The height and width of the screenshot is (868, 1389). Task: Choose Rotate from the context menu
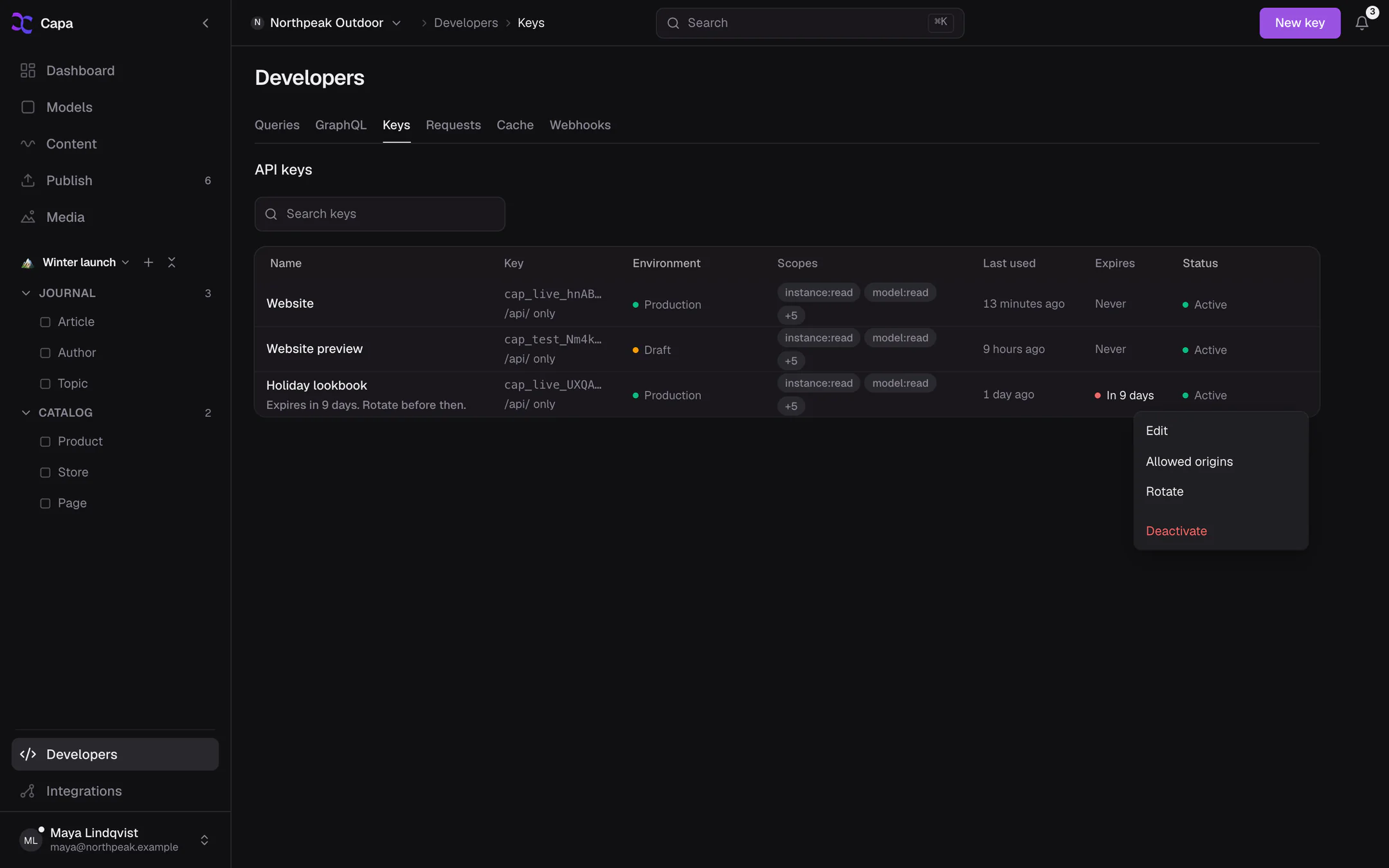click(x=1221, y=492)
